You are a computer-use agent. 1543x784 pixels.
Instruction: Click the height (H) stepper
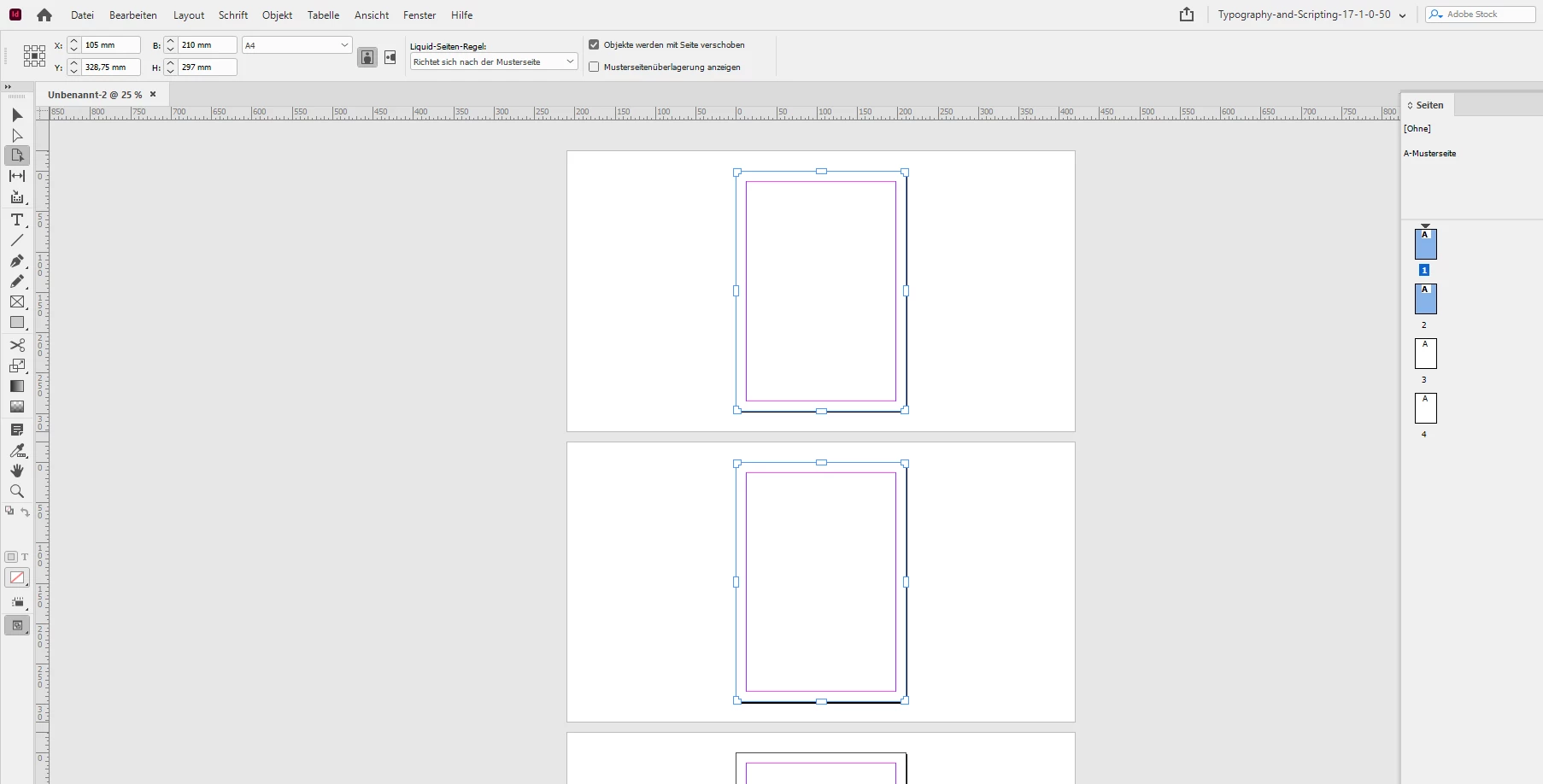pos(171,67)
